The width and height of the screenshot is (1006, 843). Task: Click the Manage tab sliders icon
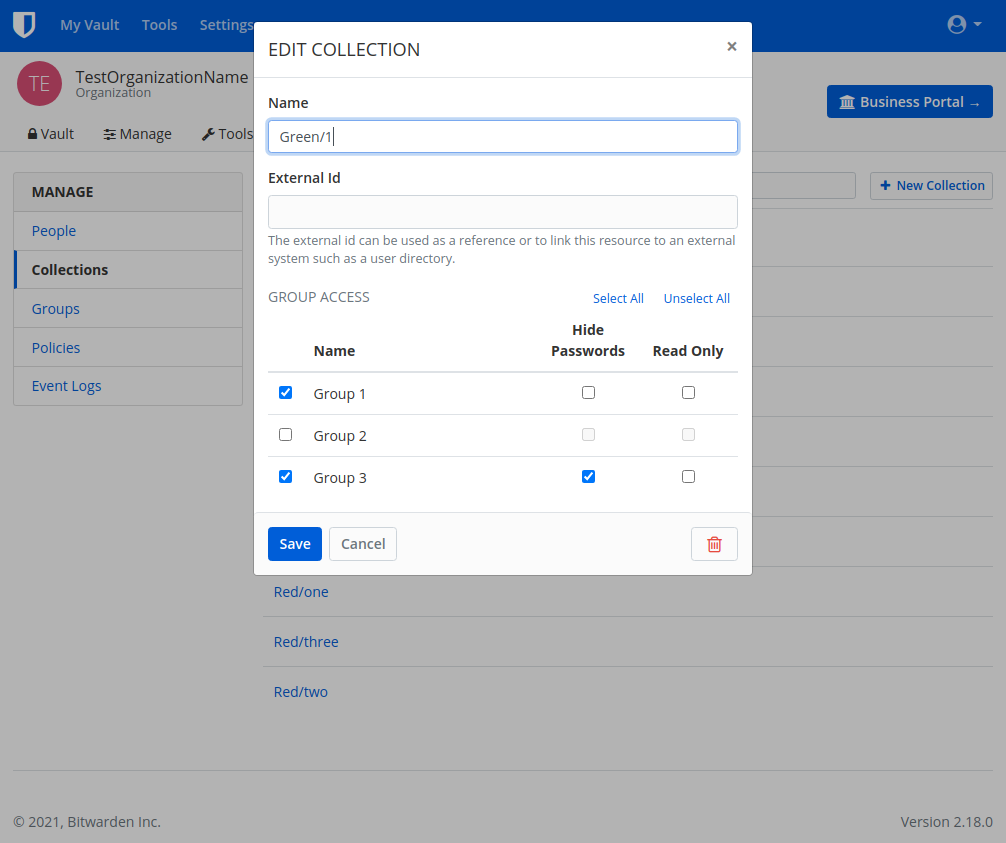112,133
